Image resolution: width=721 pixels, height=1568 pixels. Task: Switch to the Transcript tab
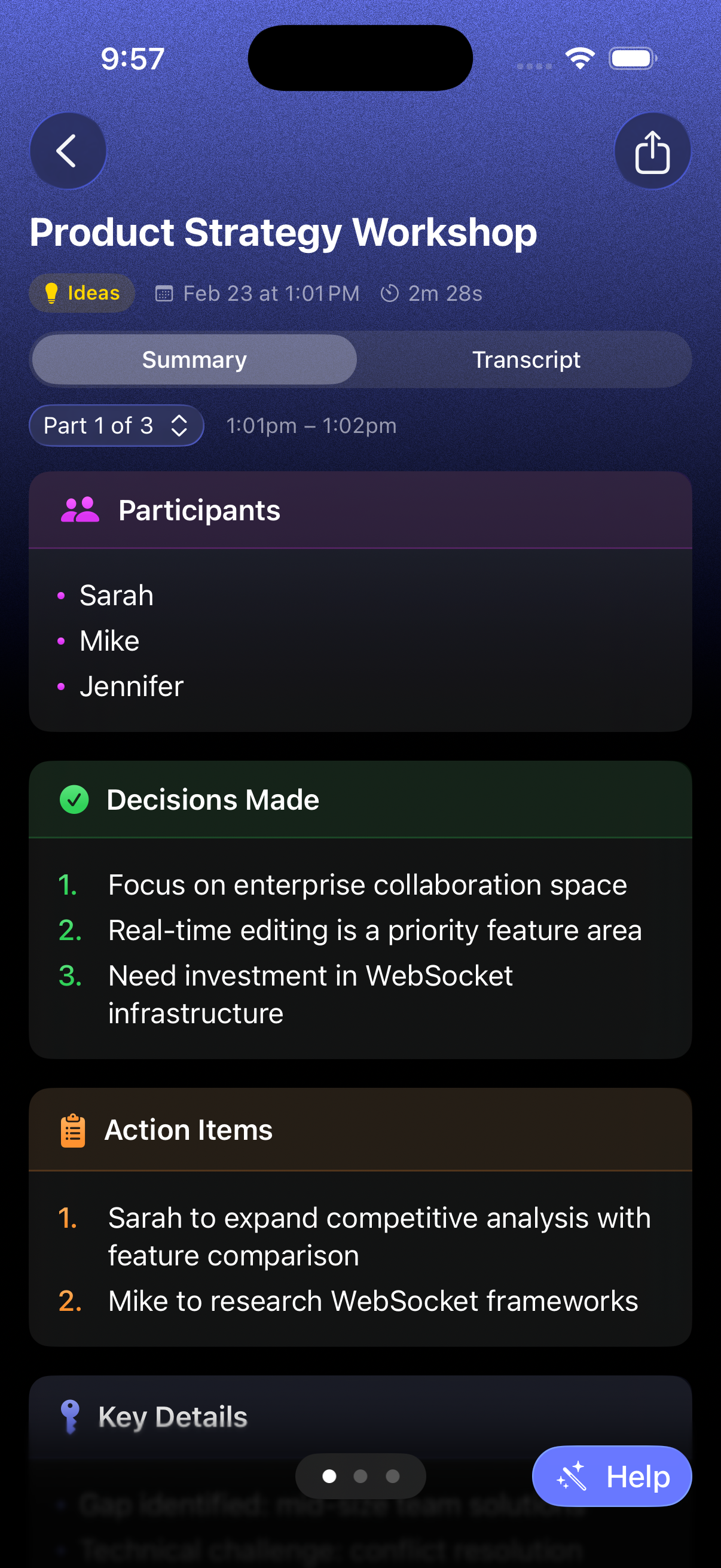(x=526, y=360)
